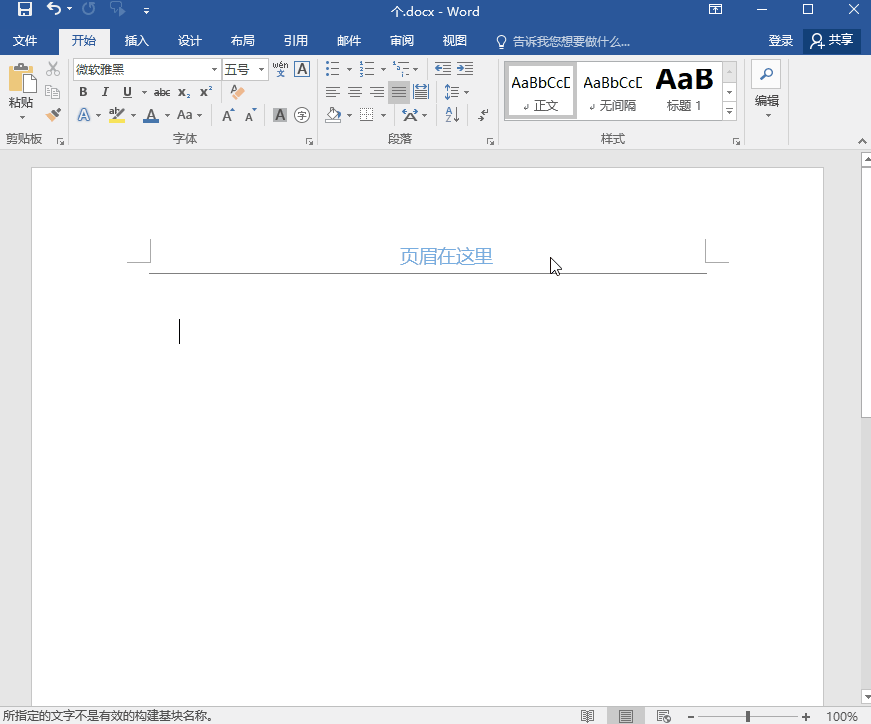Show paragraph marks and formatting symbols
Image resolution: width=871 pixels, height=724 pixels.
(x=483, y=115)
